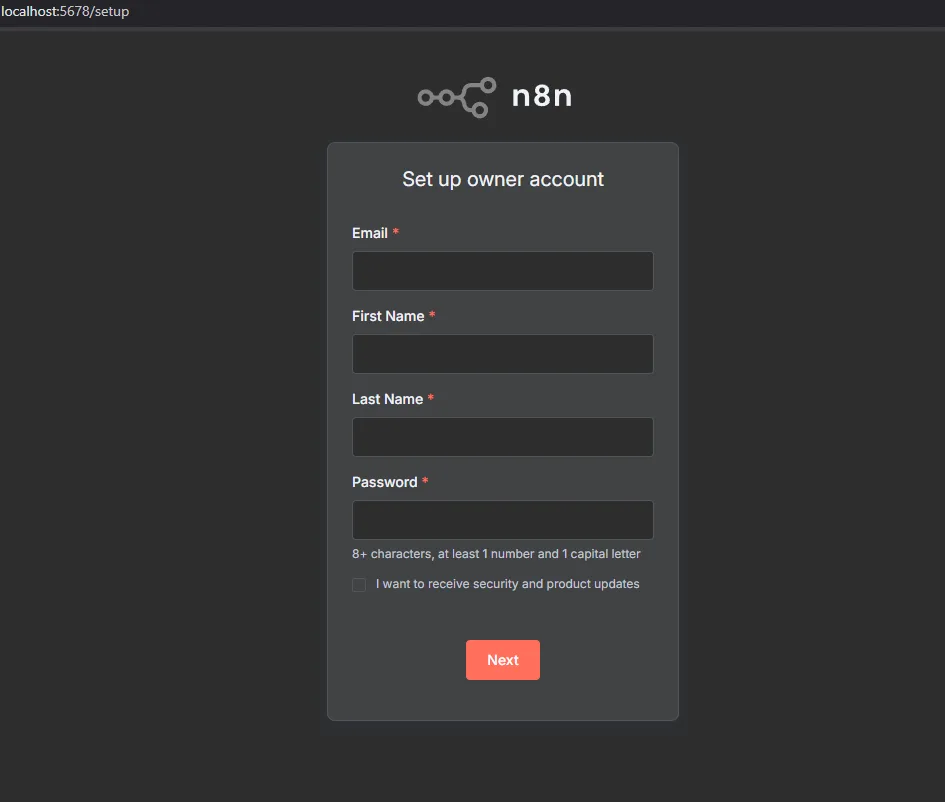The image size is (945, 802).
Task: Click the red asterisk beside First Name
Action: [x=432, y=316]
